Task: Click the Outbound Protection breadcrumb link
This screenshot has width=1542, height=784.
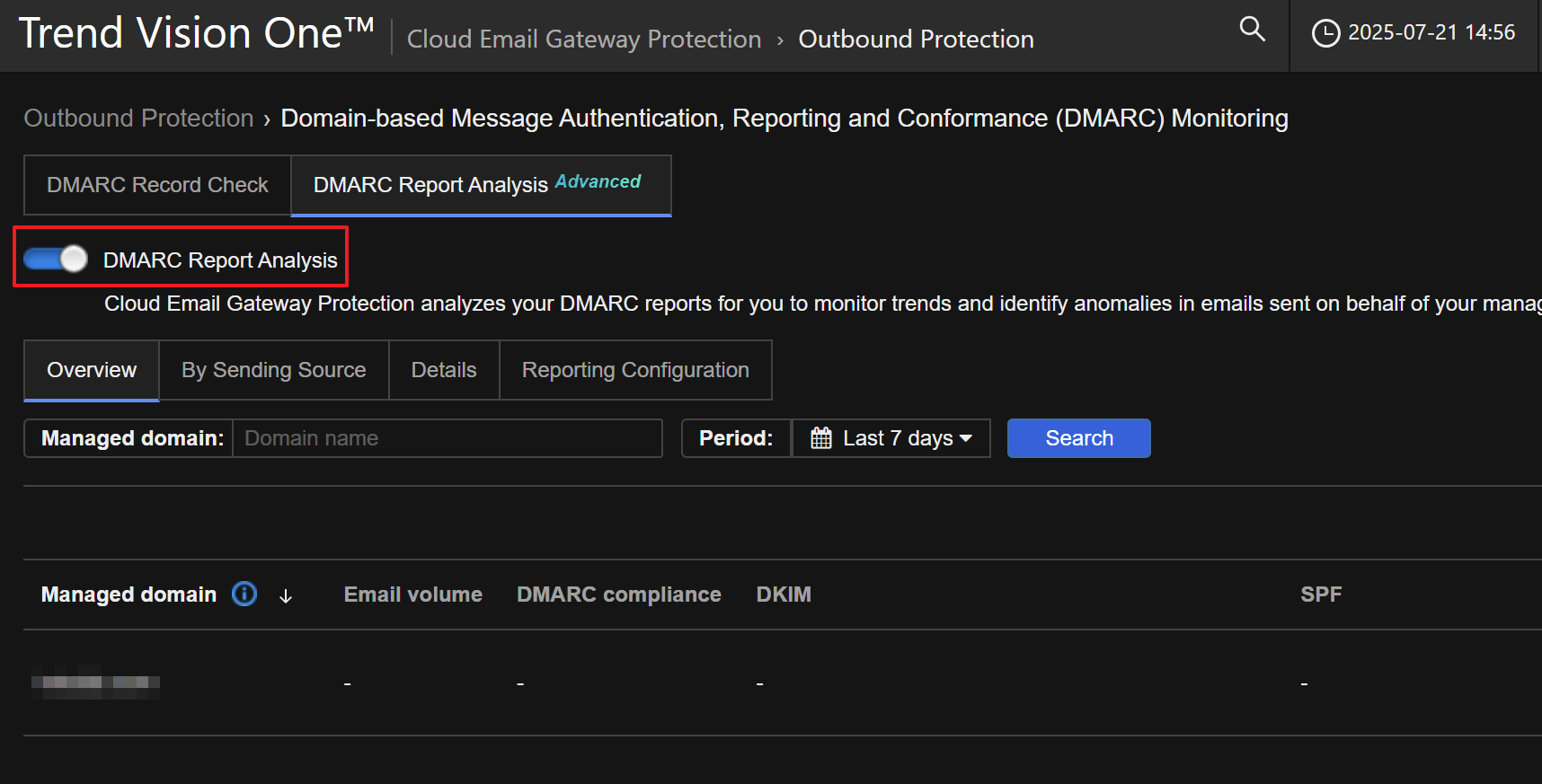Action: click(x=138, y=119)
